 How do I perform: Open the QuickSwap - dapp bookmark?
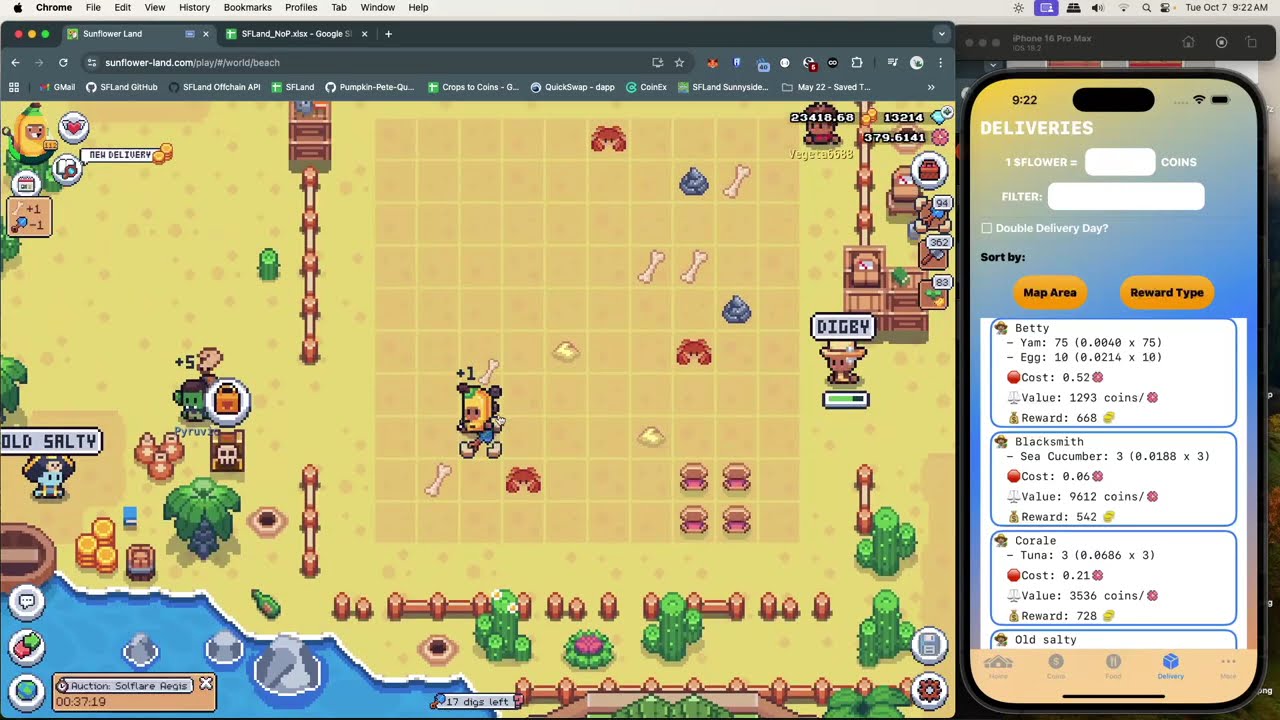click(x=572, y=87)
